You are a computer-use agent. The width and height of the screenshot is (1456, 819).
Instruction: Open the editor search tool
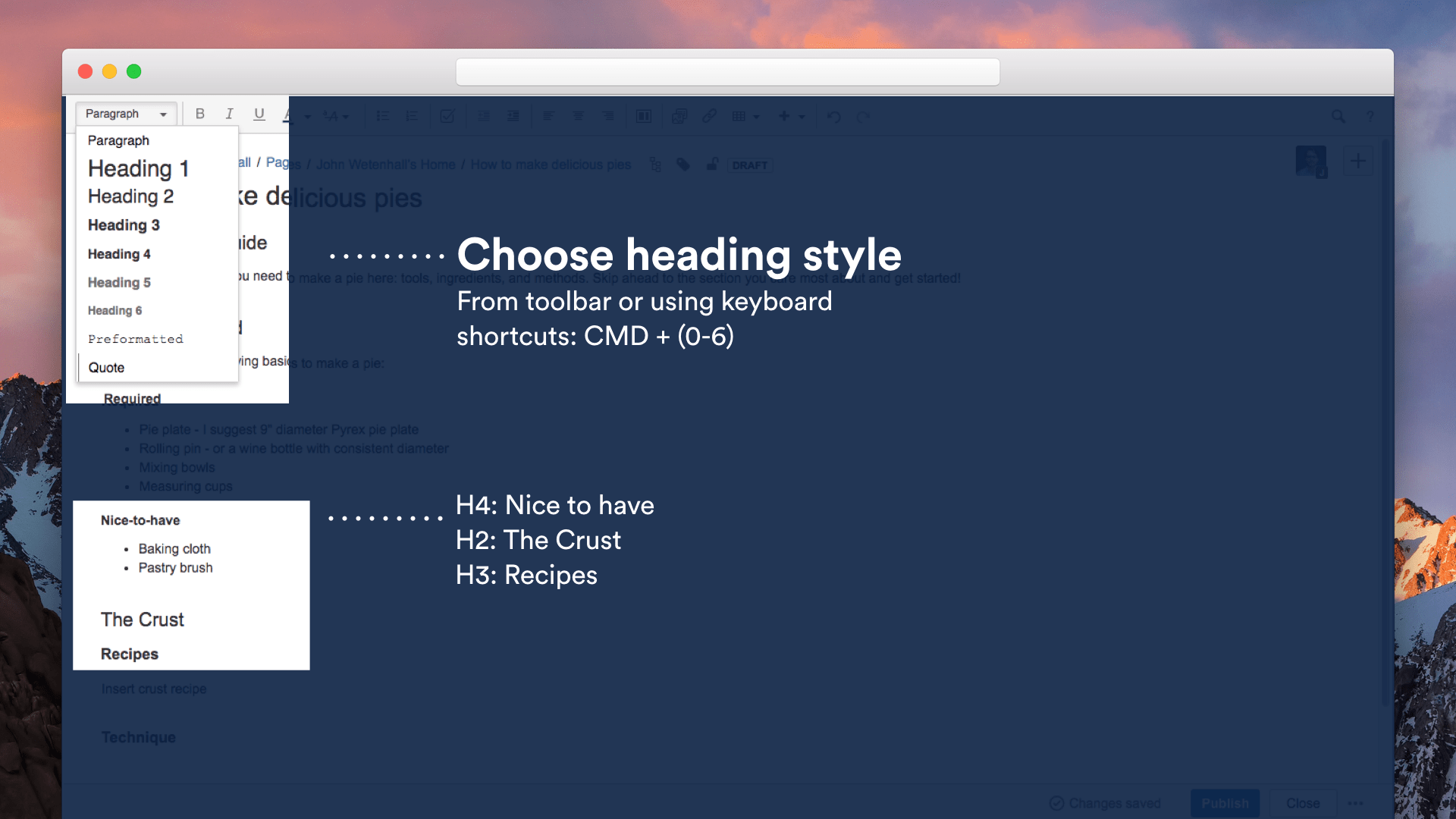[1338, 116]
